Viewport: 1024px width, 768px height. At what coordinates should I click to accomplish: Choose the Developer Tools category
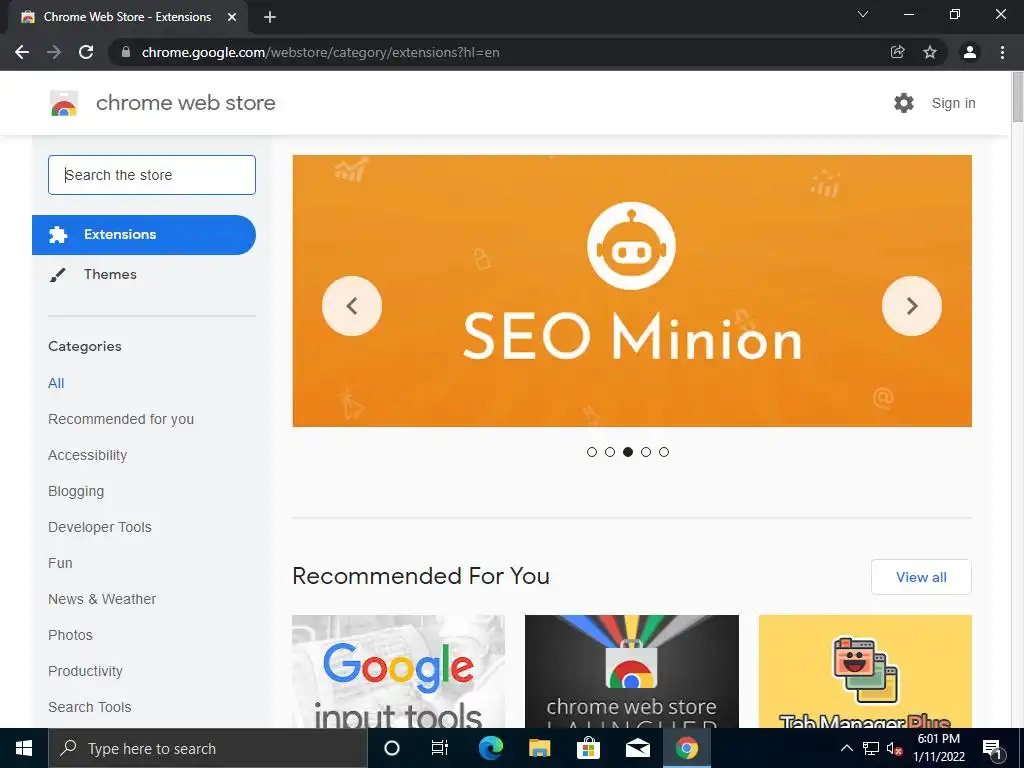point(100,527)
